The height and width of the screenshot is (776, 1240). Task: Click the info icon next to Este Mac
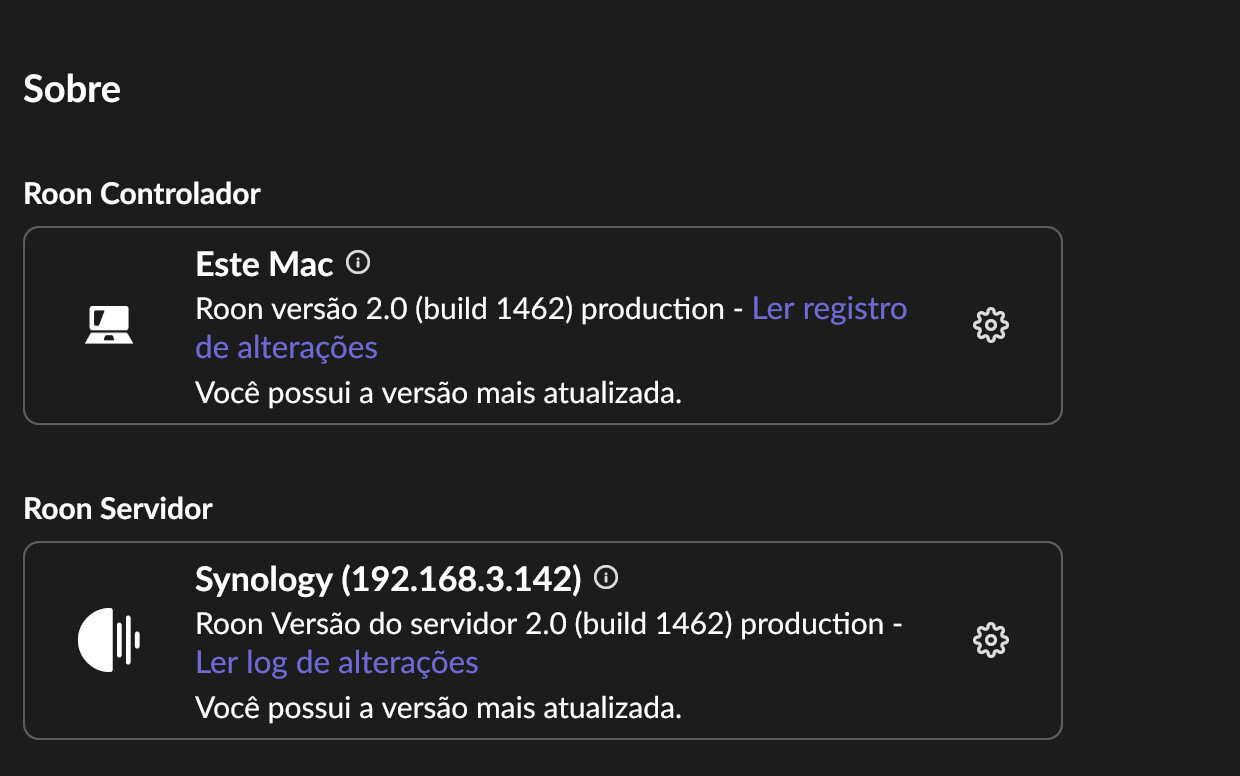357,263
